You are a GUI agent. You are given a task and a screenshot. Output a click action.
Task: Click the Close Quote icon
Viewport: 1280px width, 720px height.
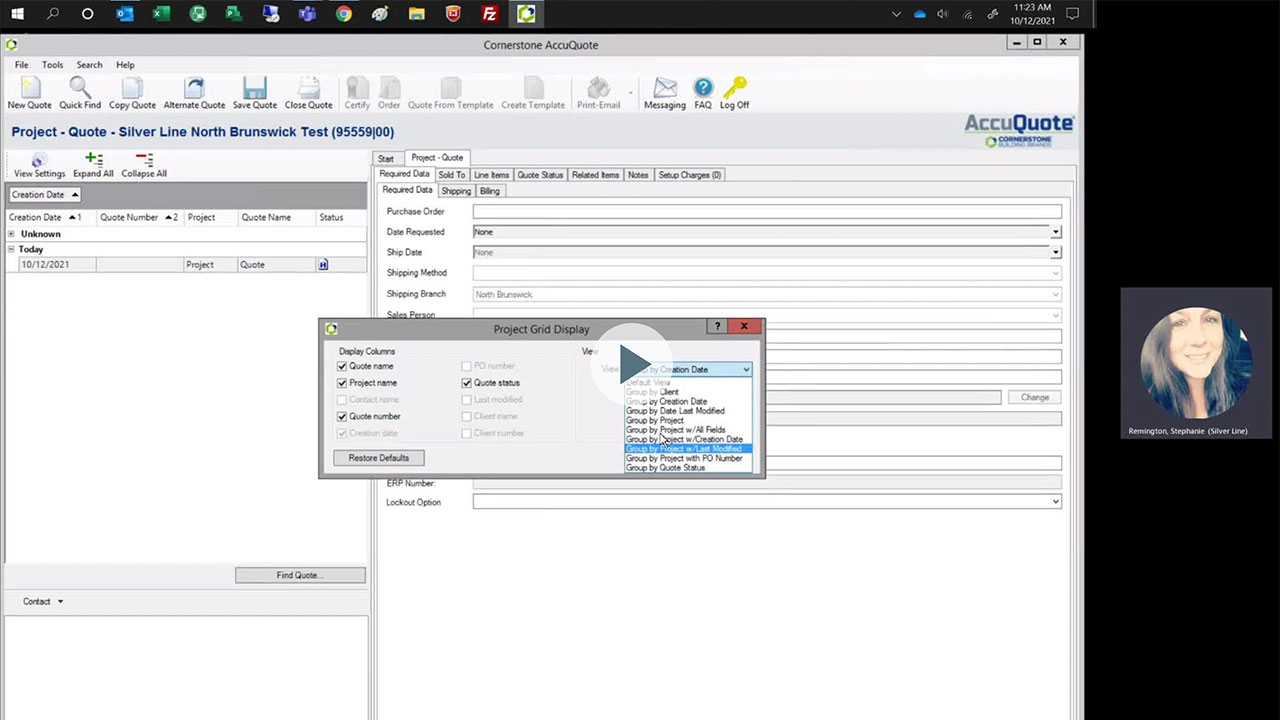[308, 88]
